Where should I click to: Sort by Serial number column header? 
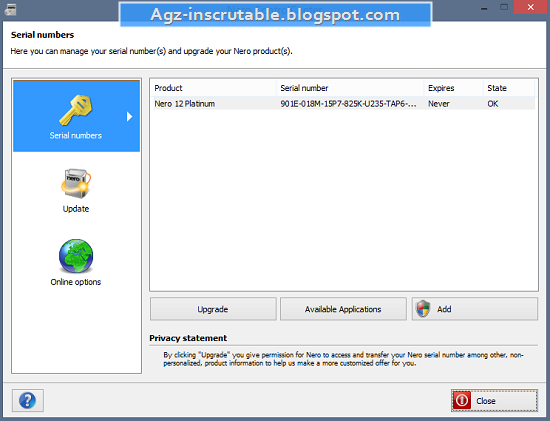(351, 88)
